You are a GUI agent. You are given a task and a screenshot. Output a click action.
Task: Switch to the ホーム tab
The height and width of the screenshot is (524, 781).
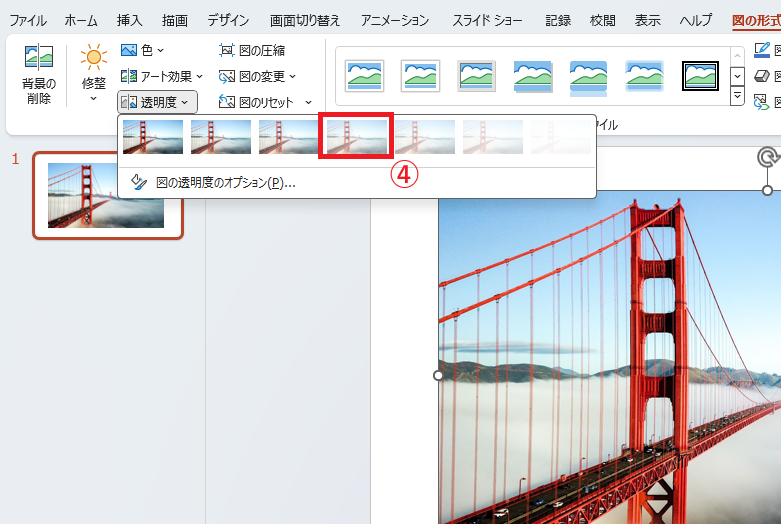(81, 20)
